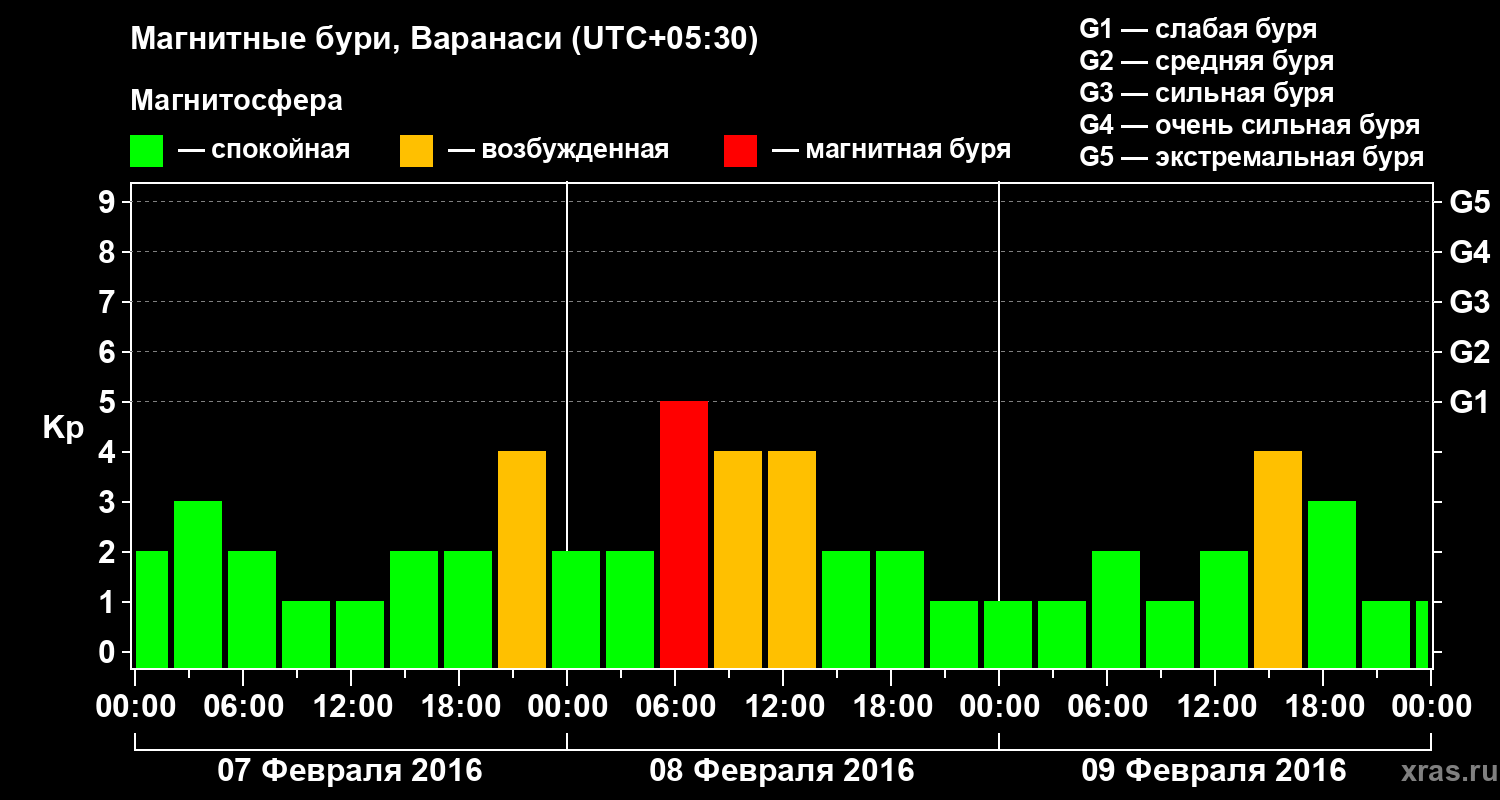Click the 'G5' right-axis label
Image resolution: width=1500 pixels, height=800 pixels.
(1469, 202)
